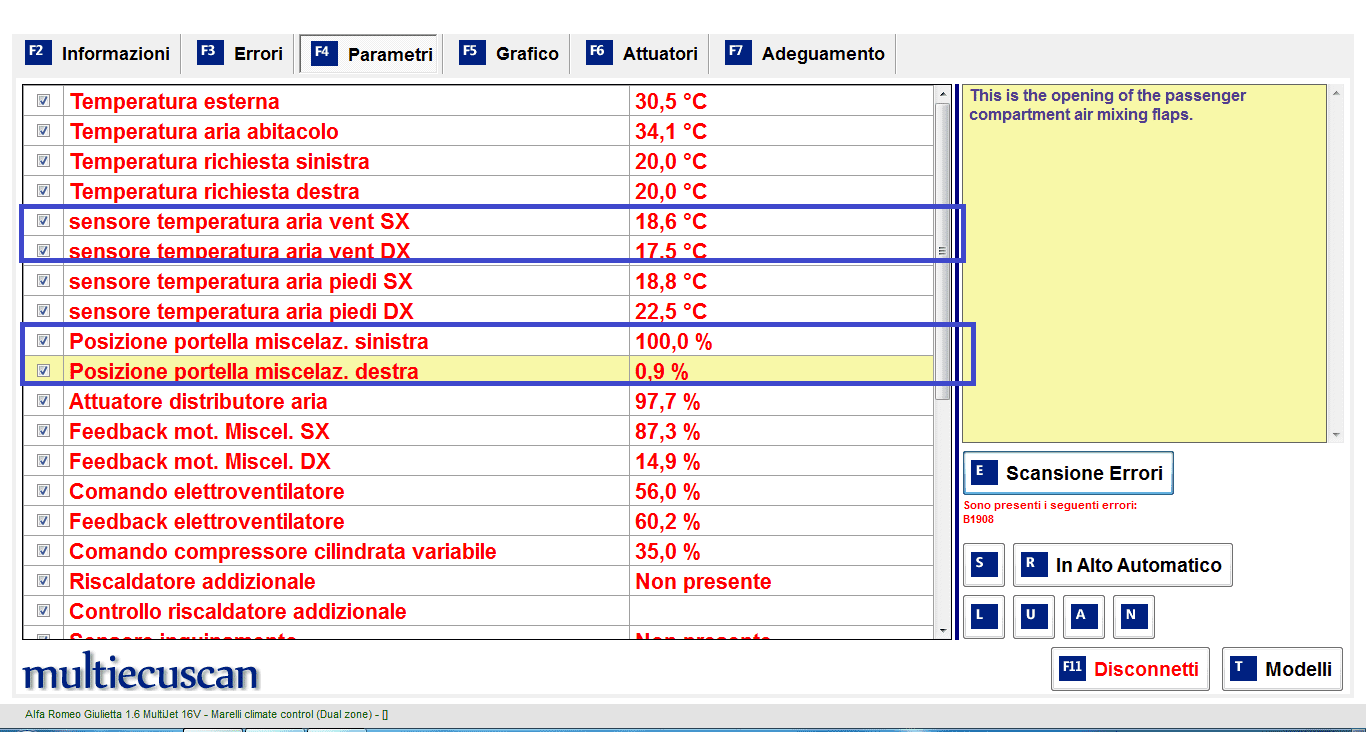Switch to the Errori tab
Viewport: 1369px width, 732px height.
241,54
